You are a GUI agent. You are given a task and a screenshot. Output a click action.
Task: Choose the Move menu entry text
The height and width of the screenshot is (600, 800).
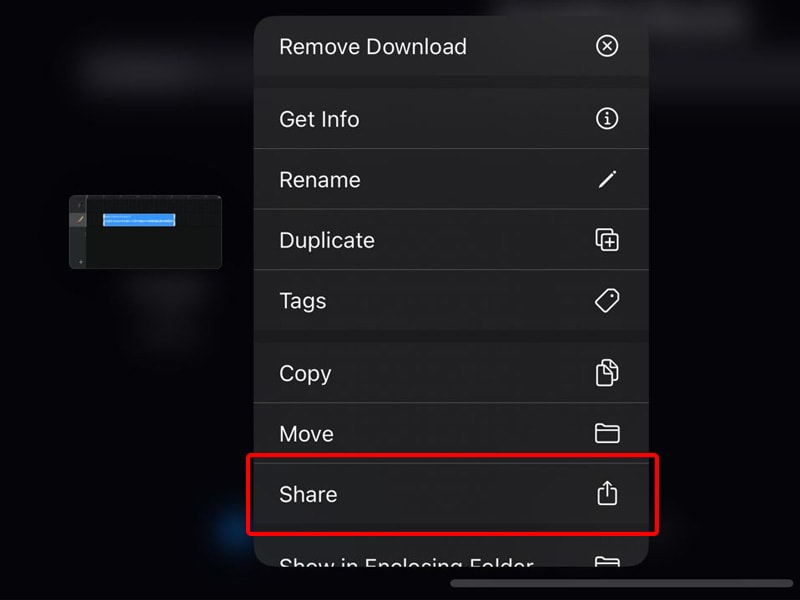[x=307, y=434]
